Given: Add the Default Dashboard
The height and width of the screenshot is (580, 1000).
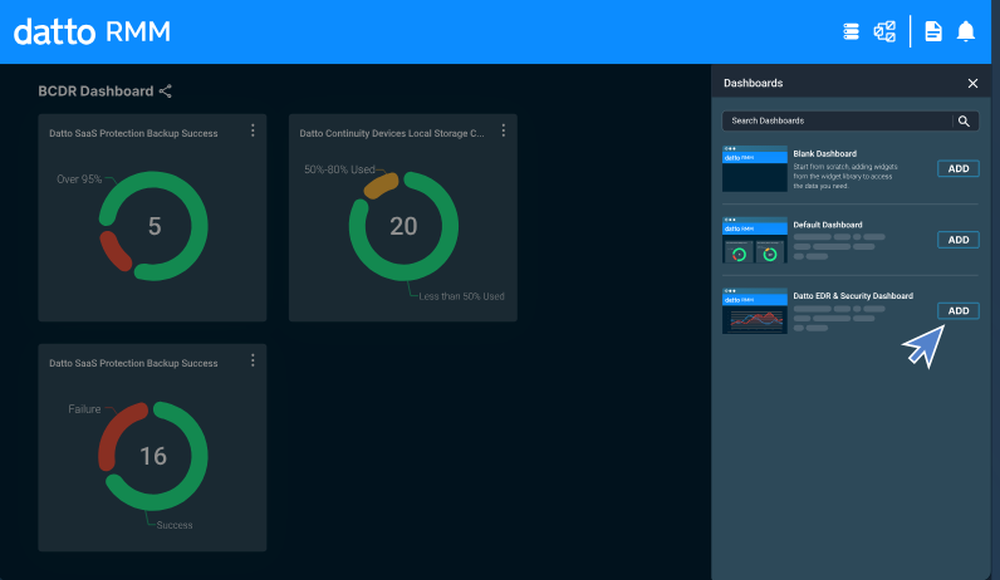Looking at the screenshot, I should 958,240.
